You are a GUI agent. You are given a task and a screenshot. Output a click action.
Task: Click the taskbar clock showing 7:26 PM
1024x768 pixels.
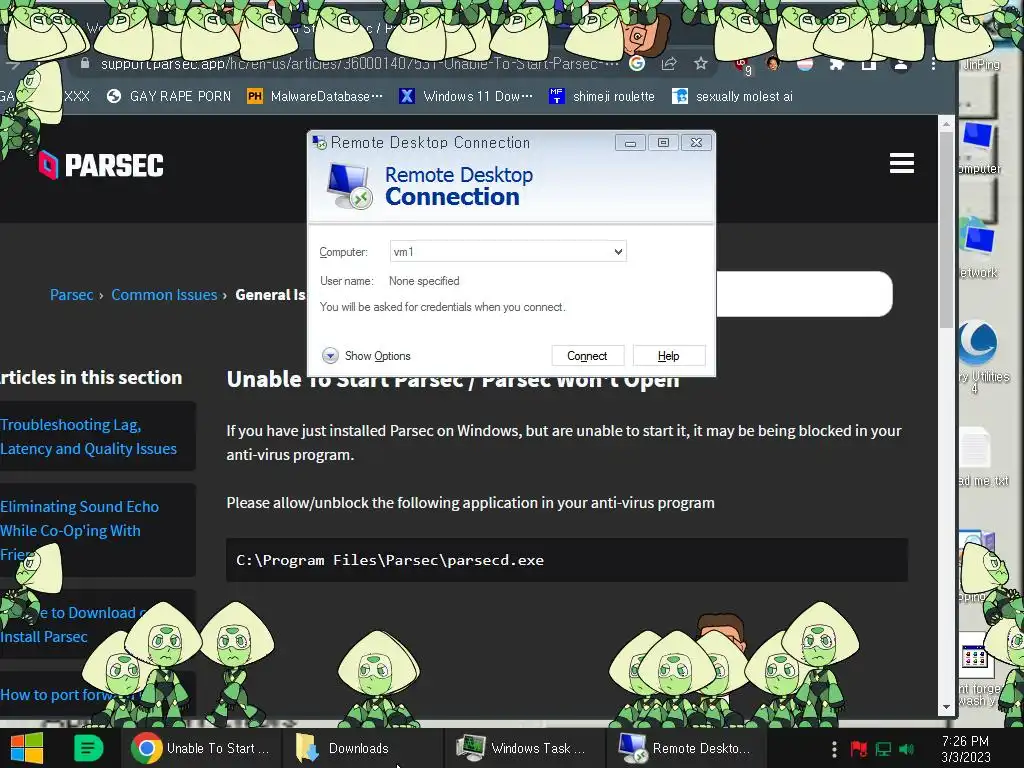click(965, 748)
